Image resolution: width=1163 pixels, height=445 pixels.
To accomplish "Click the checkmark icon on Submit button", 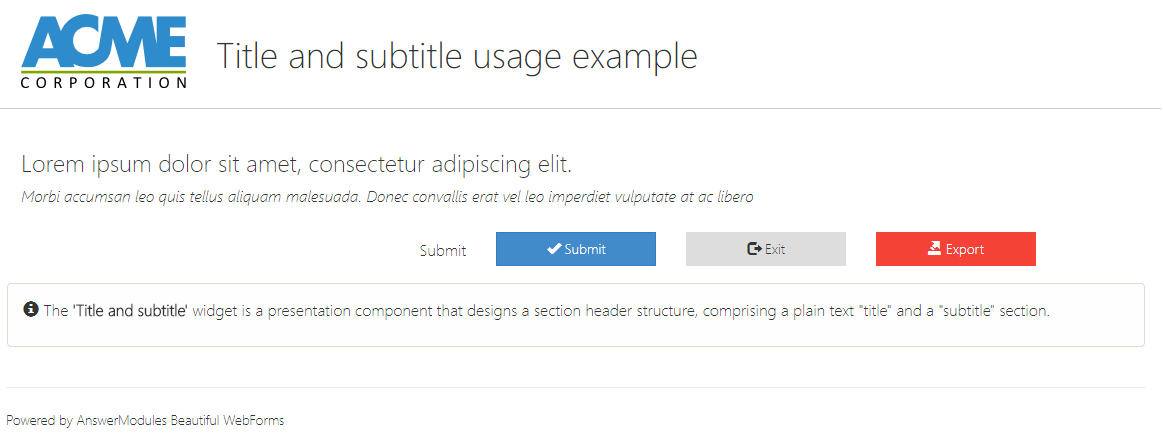I will pos(554,249).
